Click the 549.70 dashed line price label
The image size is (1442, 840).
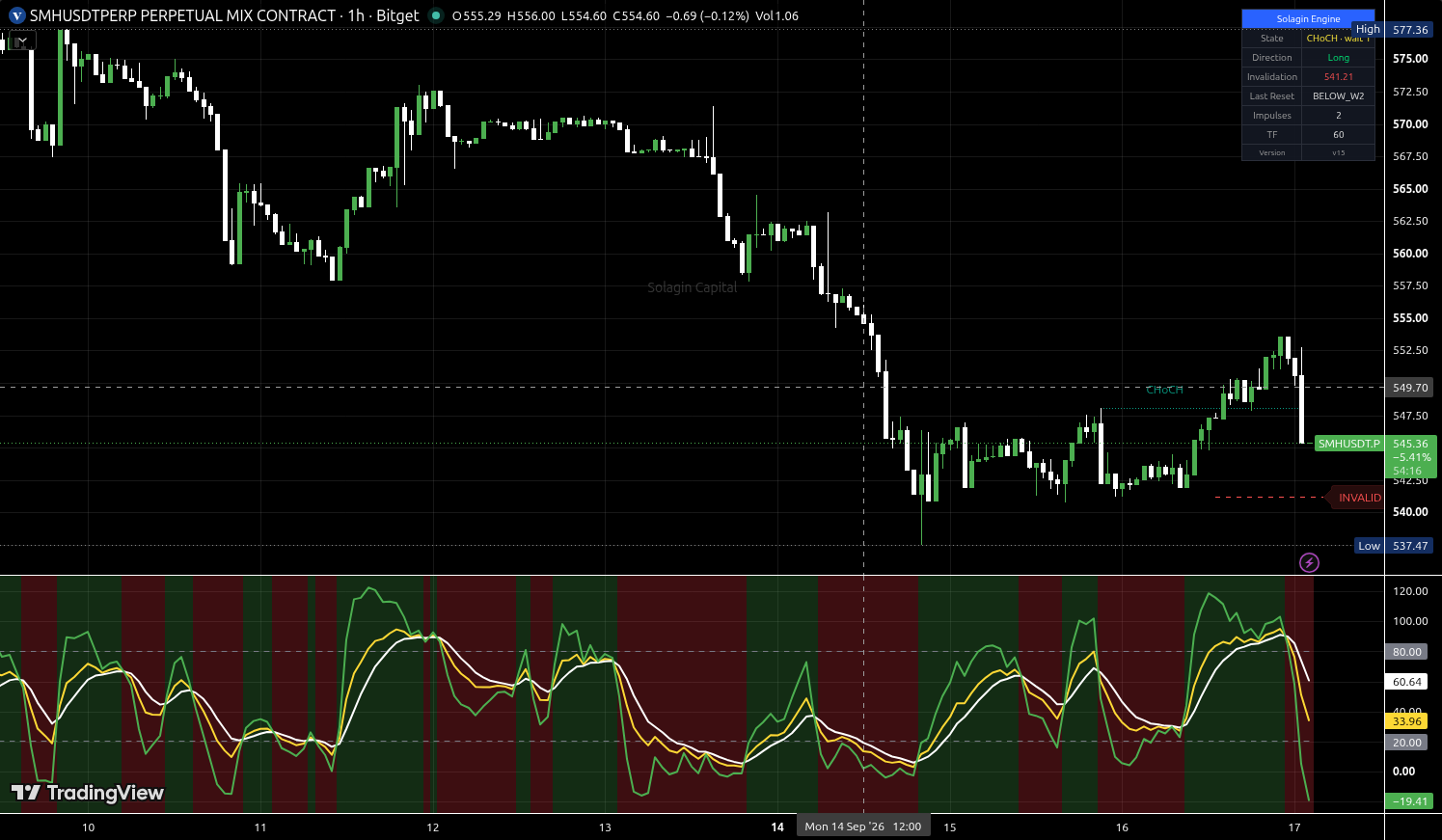[x=1410, y=388]
